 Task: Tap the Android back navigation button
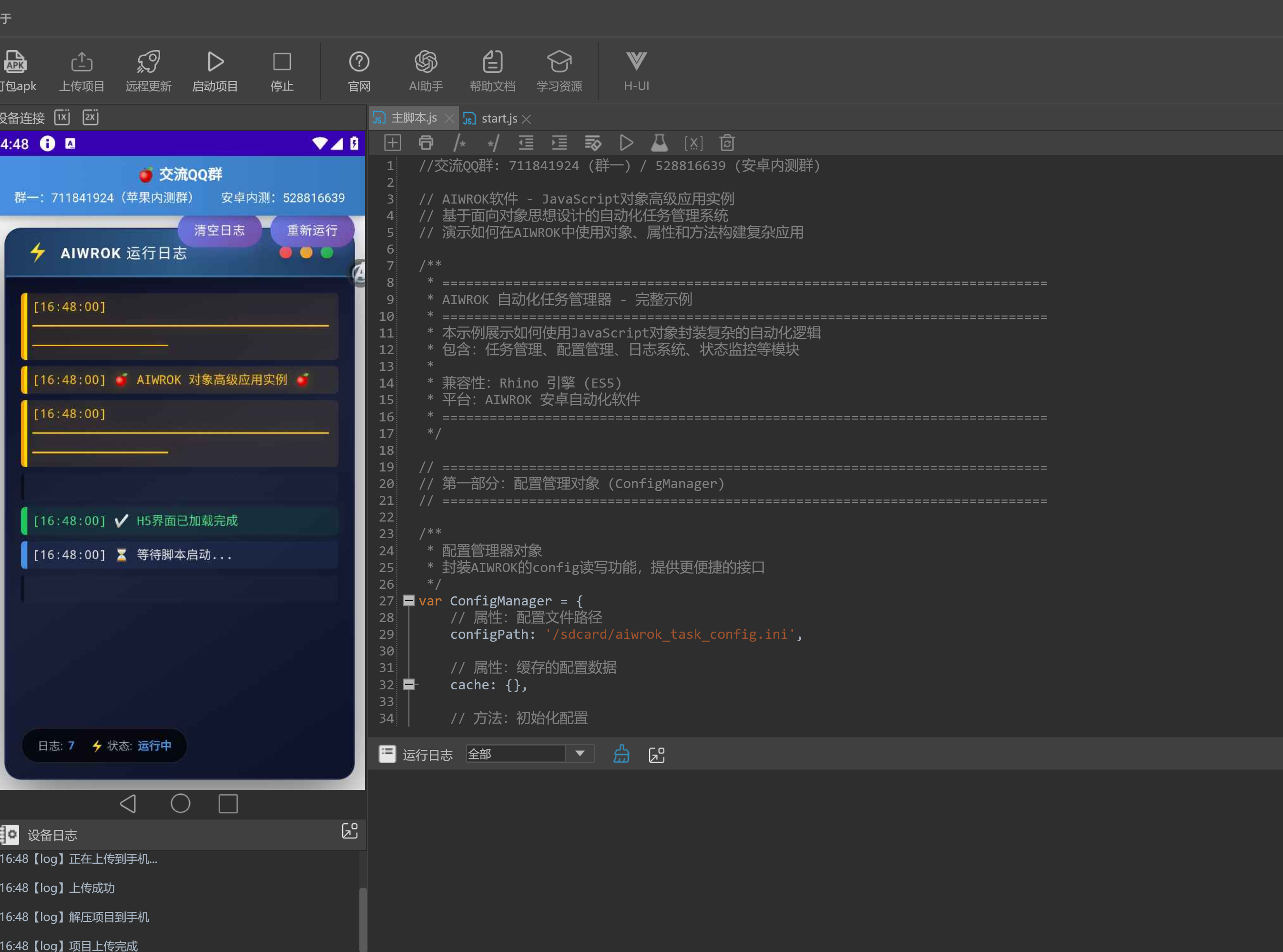[x=128, y=803]
